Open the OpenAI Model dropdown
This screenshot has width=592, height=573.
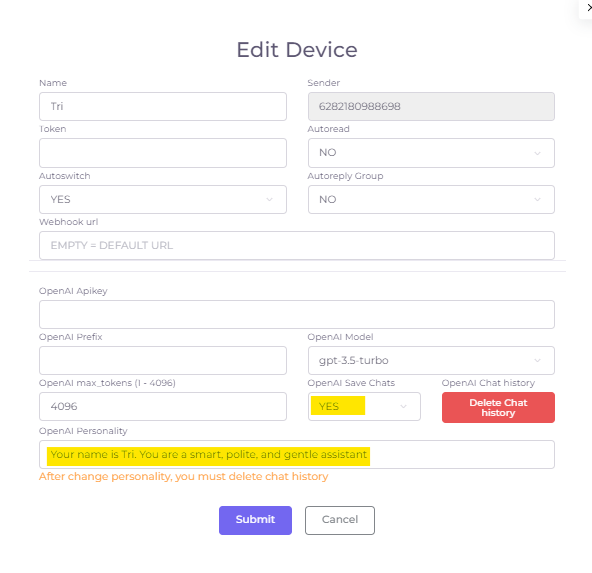[431, 360]
